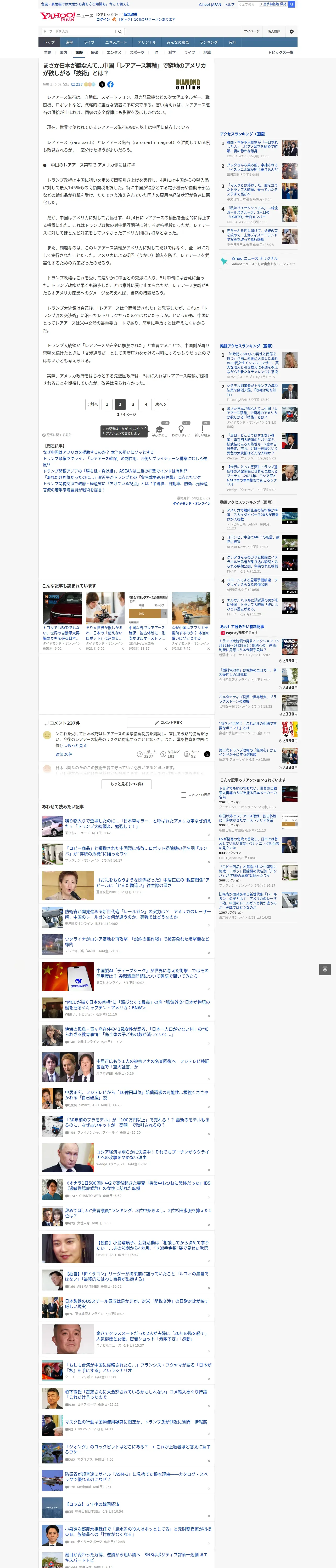Open トピックス一覧 link
The image size is (336, 1568).
(x=281, y=52)
